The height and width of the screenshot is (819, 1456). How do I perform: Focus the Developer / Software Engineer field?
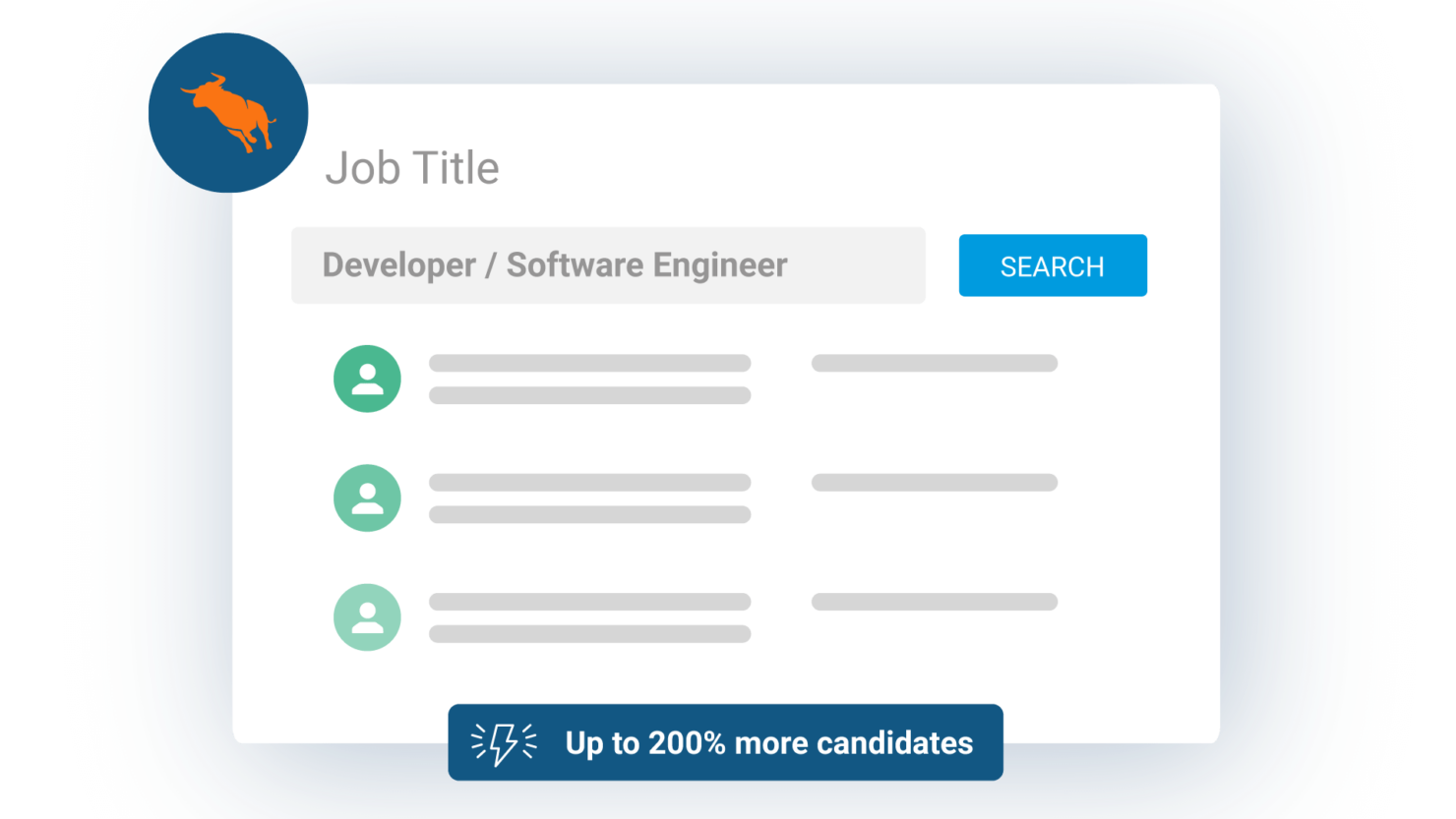coord(608,265)
